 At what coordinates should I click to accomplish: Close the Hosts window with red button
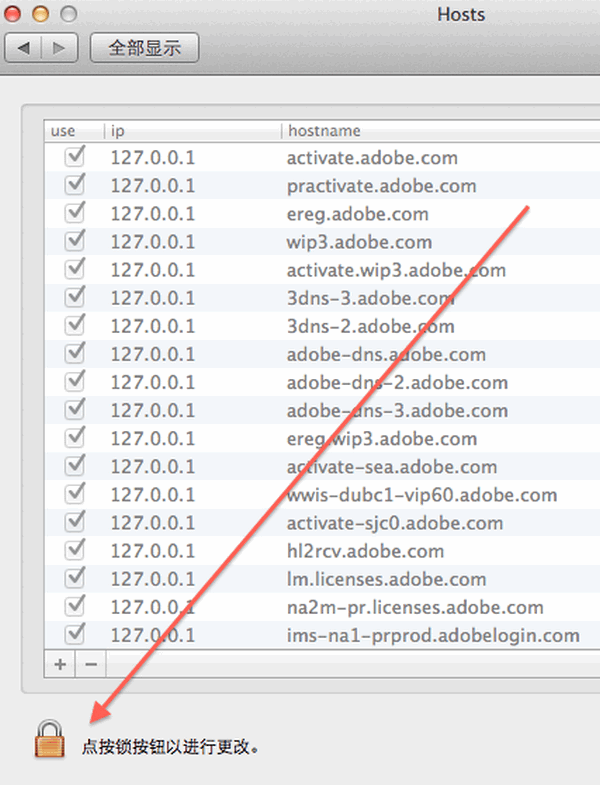(x=12, y=14)
